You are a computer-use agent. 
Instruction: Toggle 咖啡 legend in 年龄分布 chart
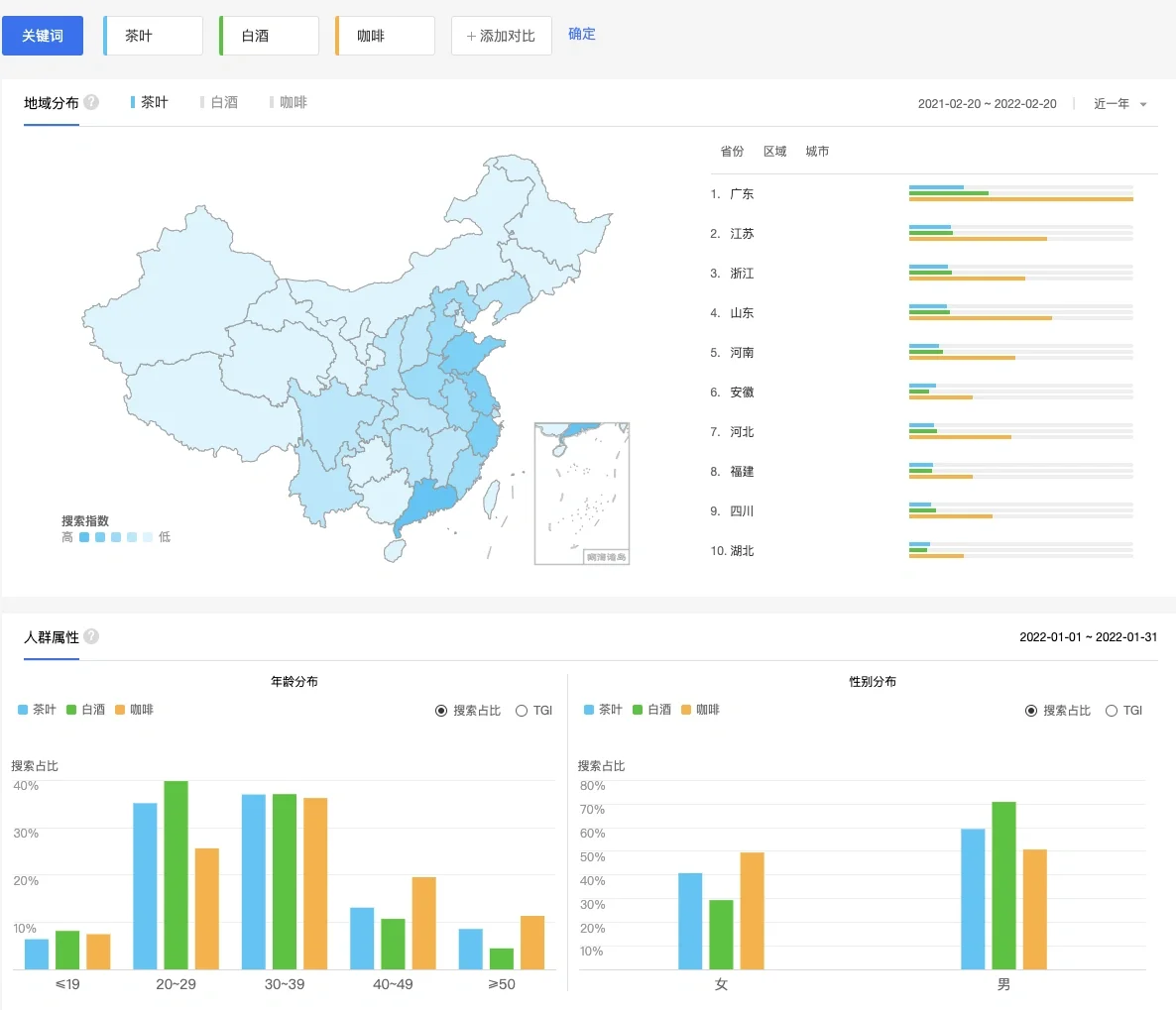(134, 710)
